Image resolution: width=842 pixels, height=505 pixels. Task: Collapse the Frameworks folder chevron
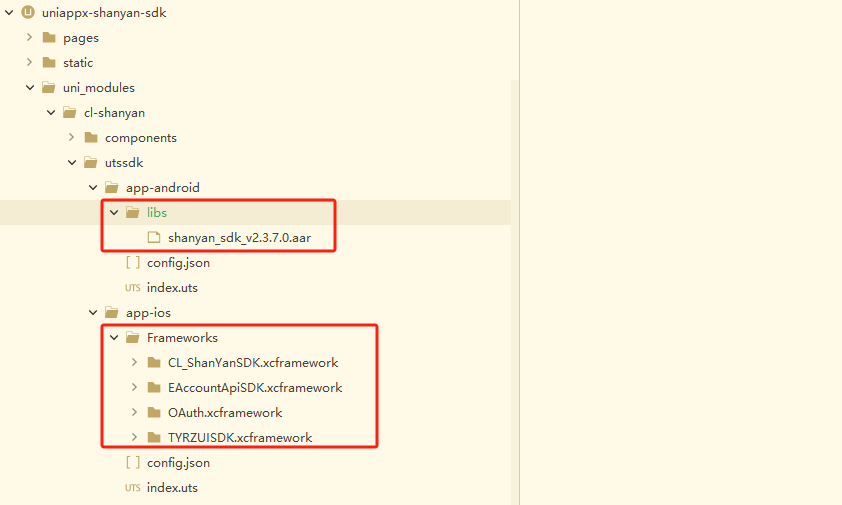114,337
